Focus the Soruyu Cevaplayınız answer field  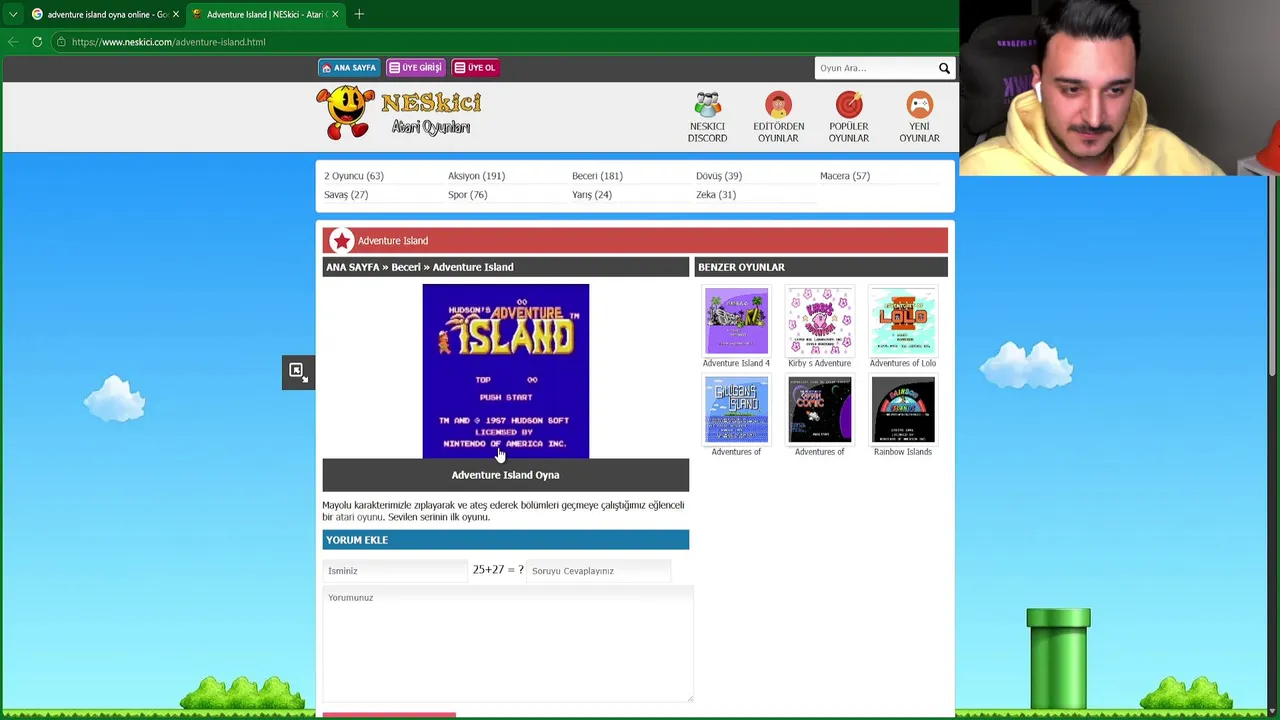tap(598, 571)
